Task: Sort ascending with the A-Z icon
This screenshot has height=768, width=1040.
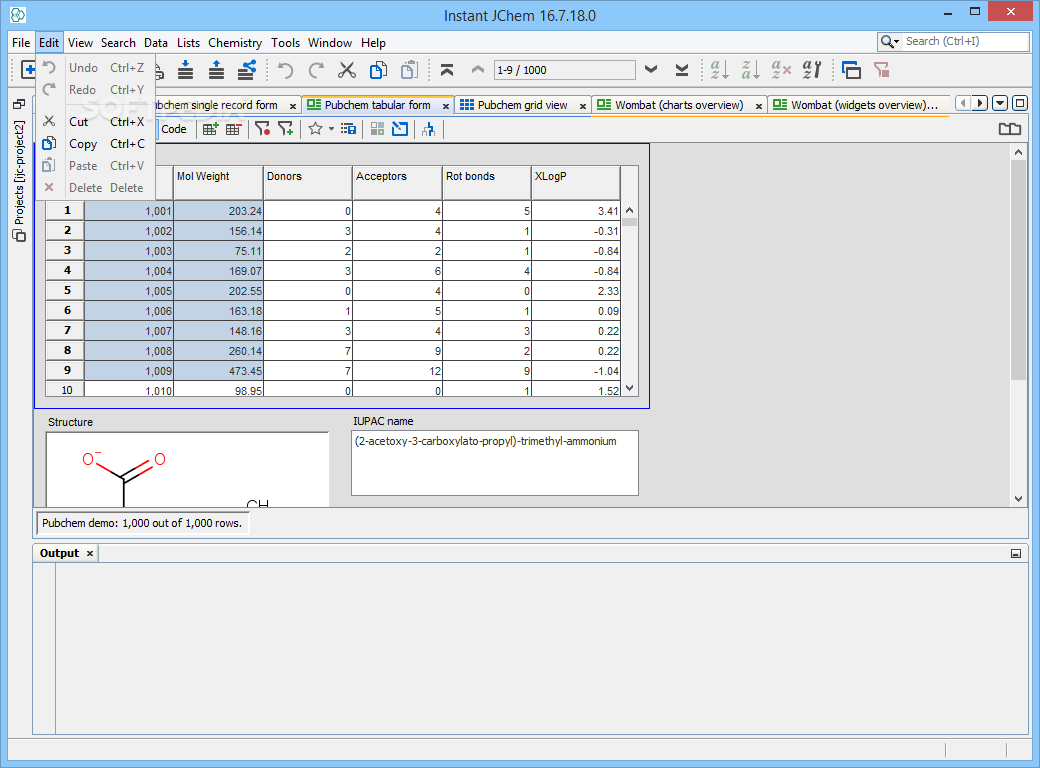Action: tap(719, 70)
